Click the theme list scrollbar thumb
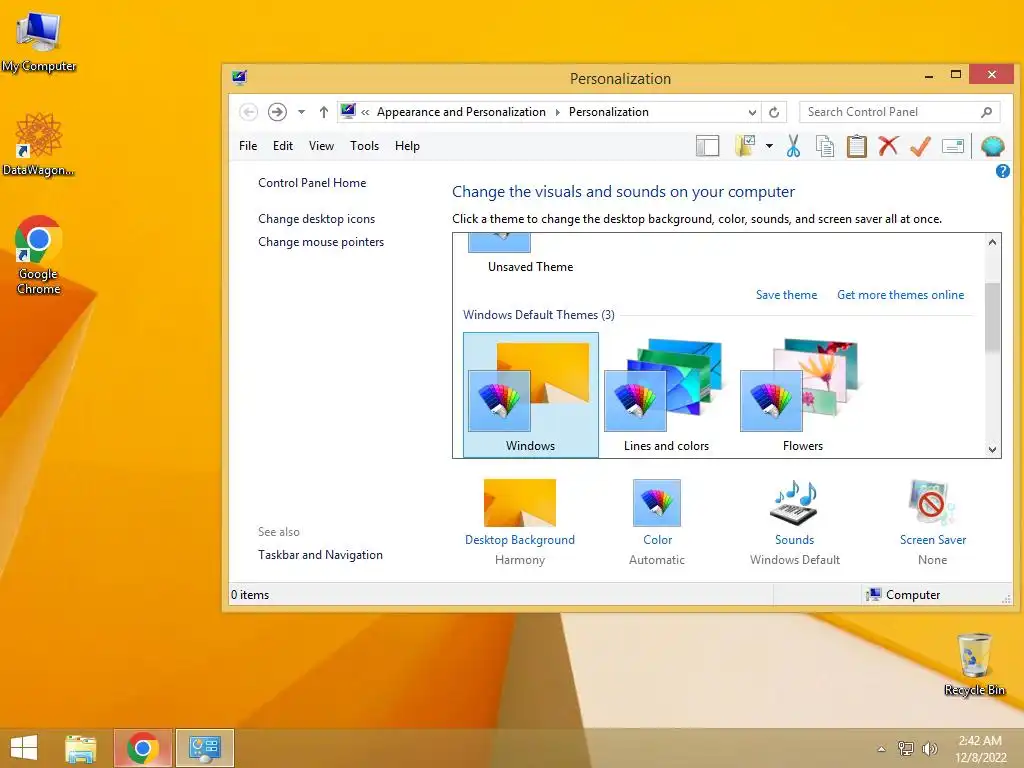This screenshot has height=768, width=1024. (992, 317)
